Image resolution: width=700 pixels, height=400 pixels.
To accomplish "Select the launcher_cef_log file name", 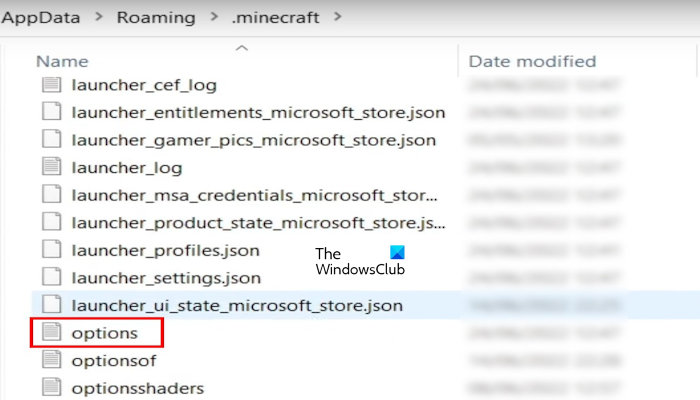I will pos(144,85).
